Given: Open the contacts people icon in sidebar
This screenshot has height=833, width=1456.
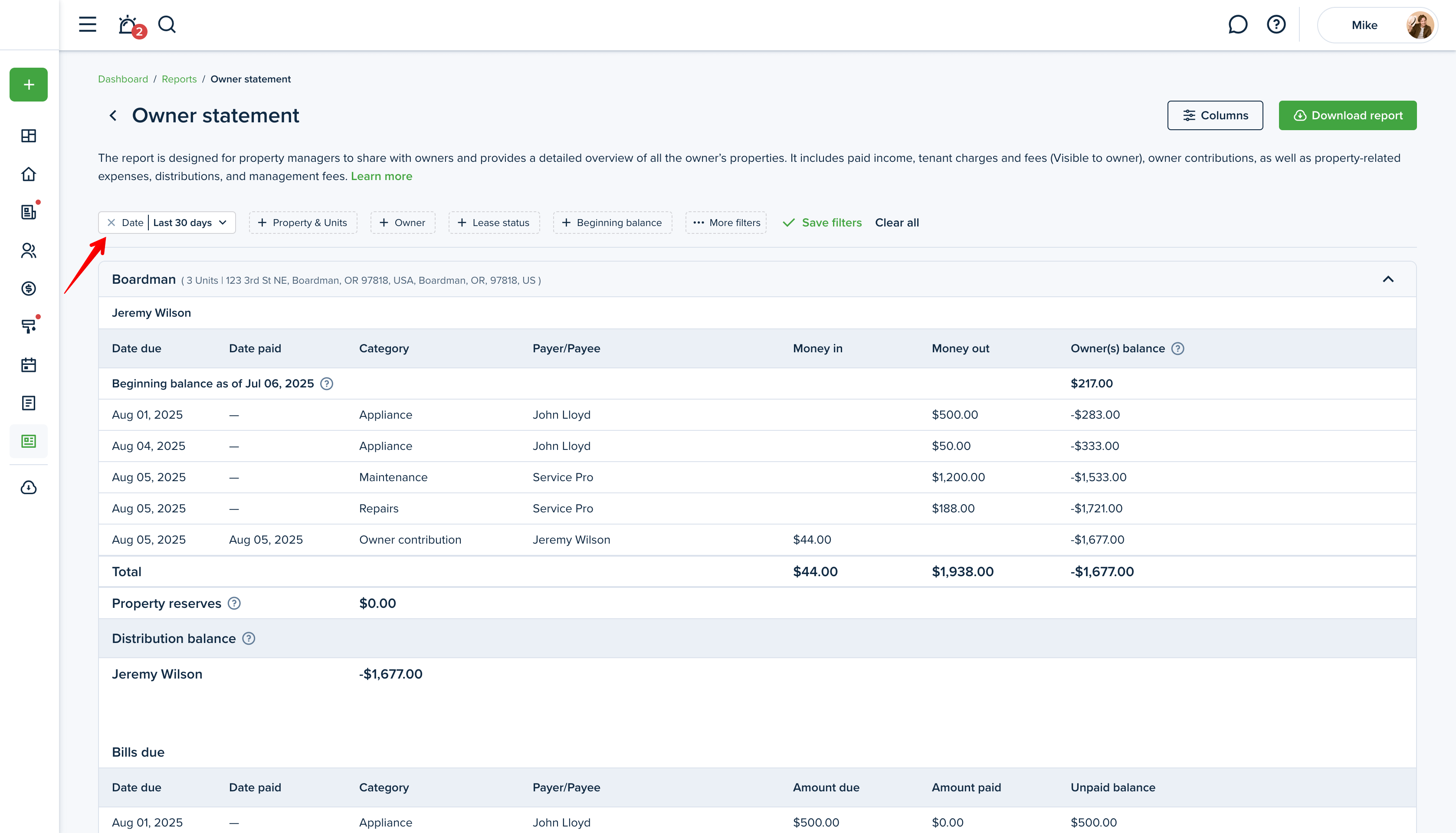Looking at the screenshot, I should [29, 251].
